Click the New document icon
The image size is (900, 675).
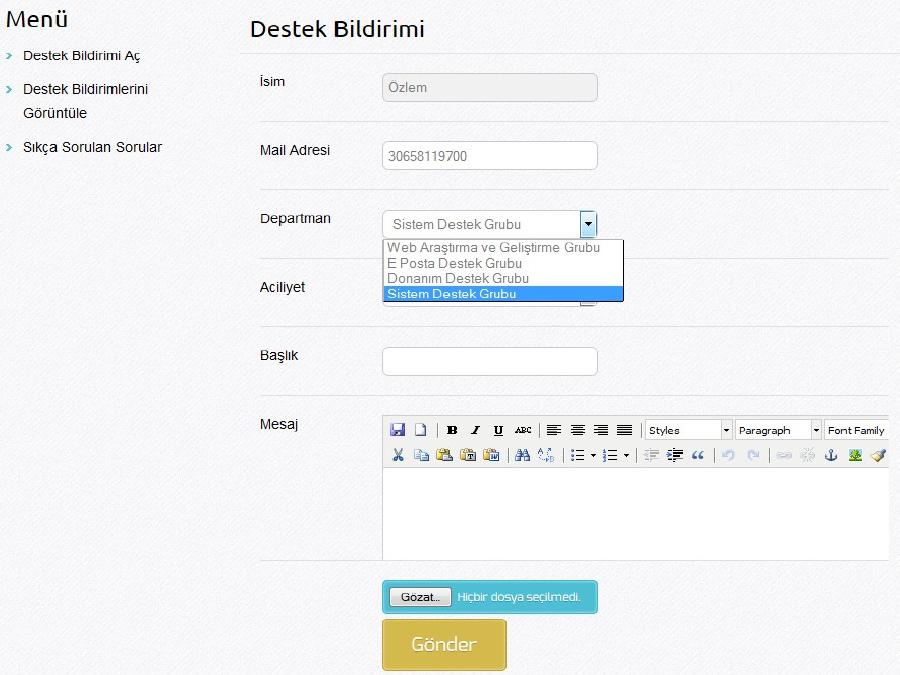pos(421,430)
